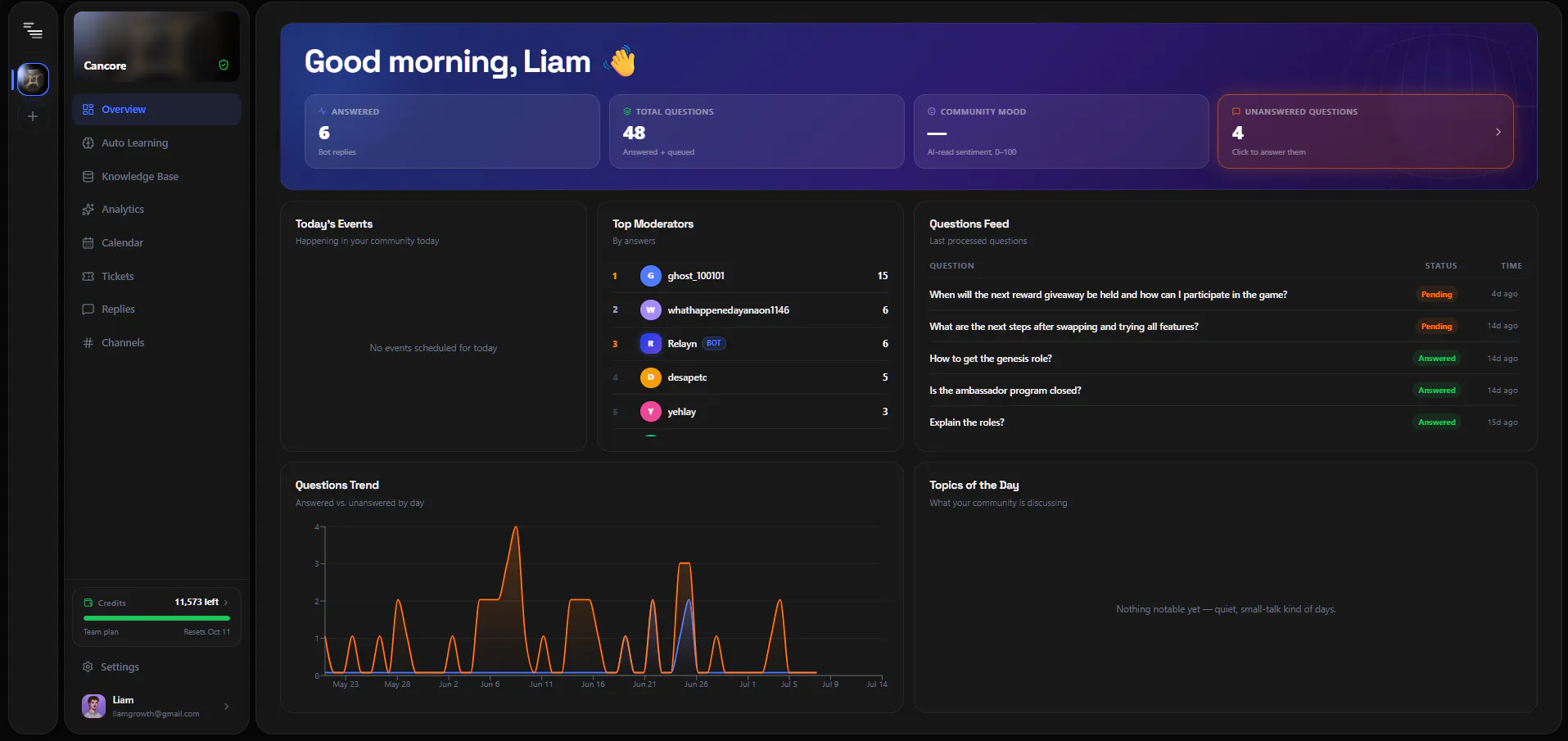1568x741 pixels.
Task: Open question about next reward giveaway
Action: [1108, 295]
